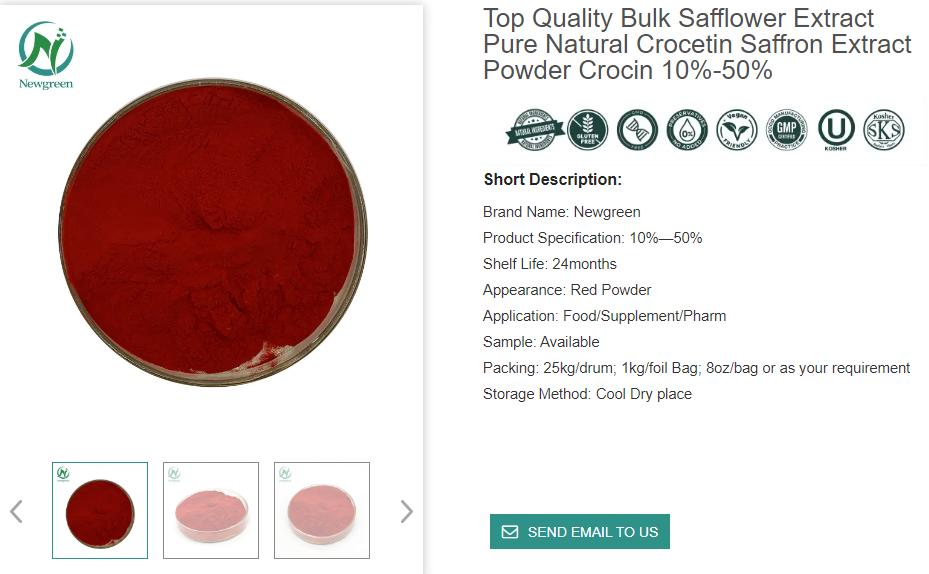Click the Vegan Friendly badge

[x=737, y=130]
